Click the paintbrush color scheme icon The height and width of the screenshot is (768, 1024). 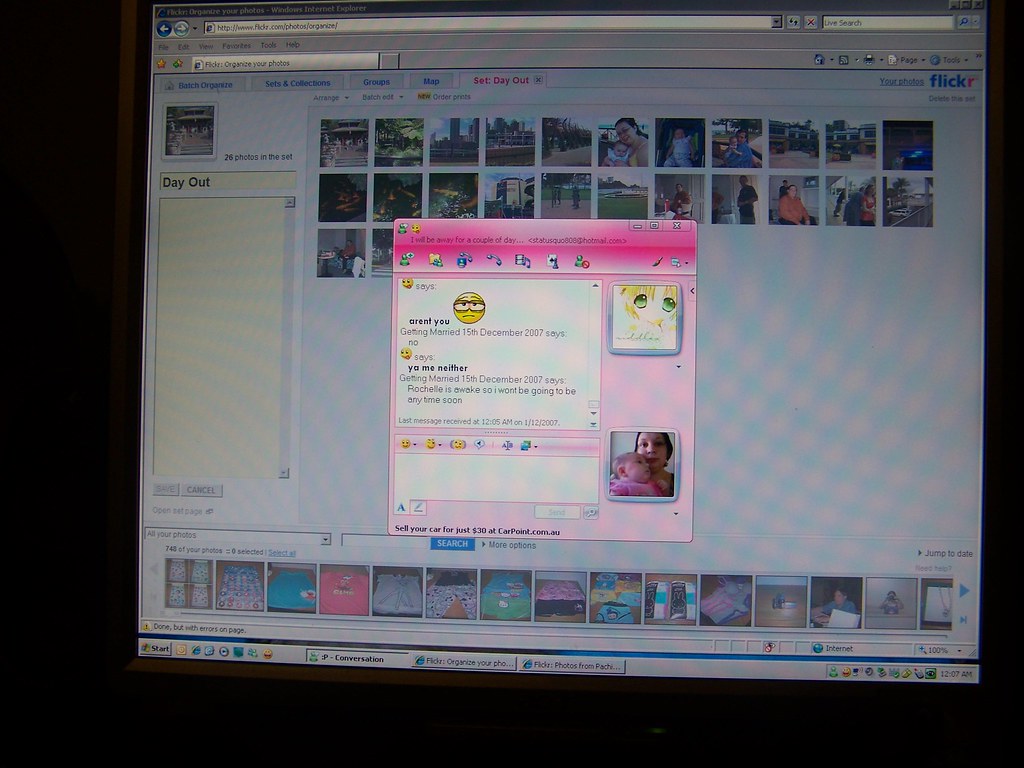(657, 262)
